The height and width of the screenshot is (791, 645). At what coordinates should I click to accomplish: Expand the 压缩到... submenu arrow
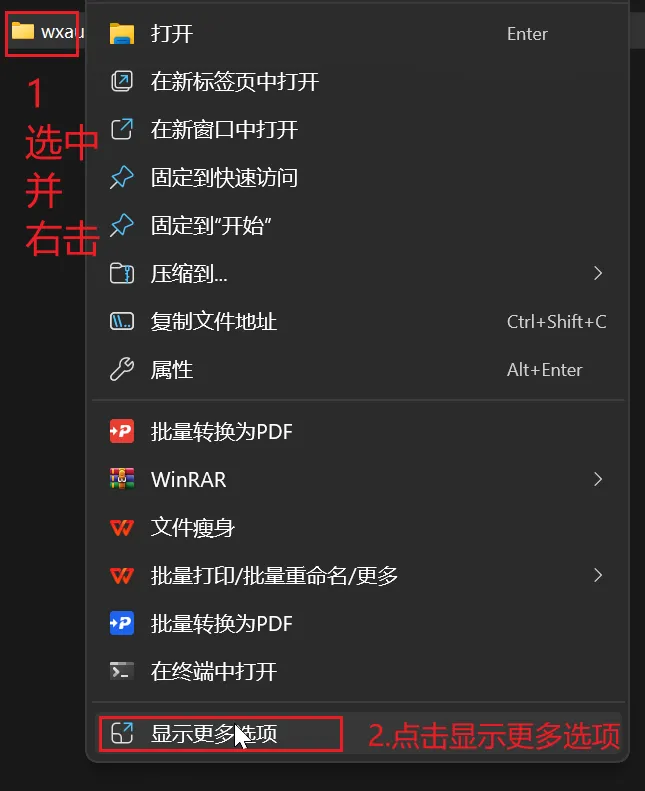pyautogui.click(x=598, y=273)
